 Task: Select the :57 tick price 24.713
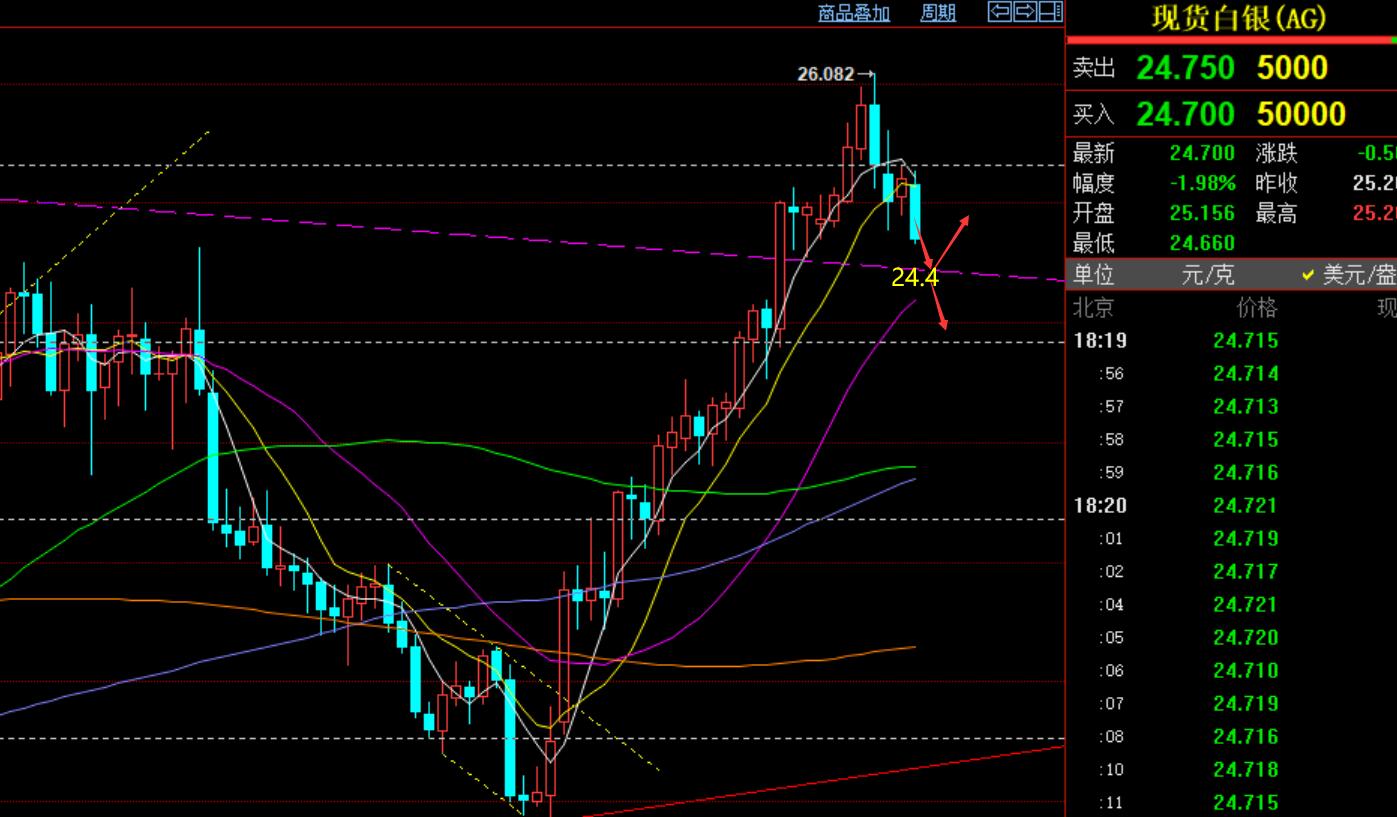coord(1245,406)
